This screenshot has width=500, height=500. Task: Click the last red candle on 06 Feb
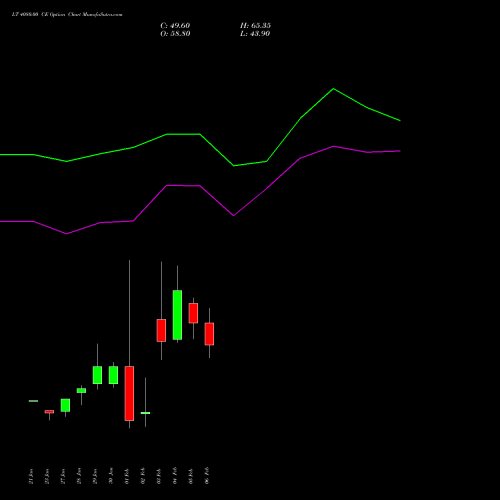209,334
